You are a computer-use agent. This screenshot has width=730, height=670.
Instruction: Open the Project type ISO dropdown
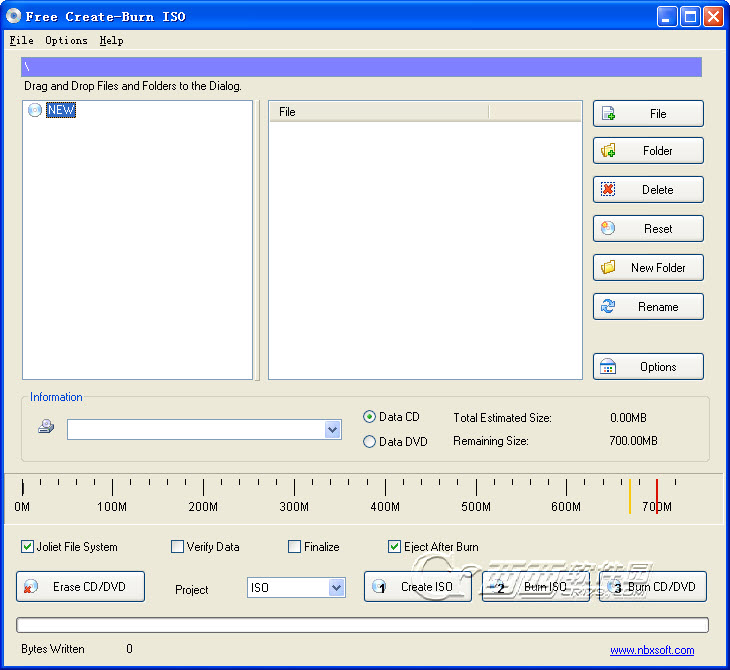click(336, 588)
